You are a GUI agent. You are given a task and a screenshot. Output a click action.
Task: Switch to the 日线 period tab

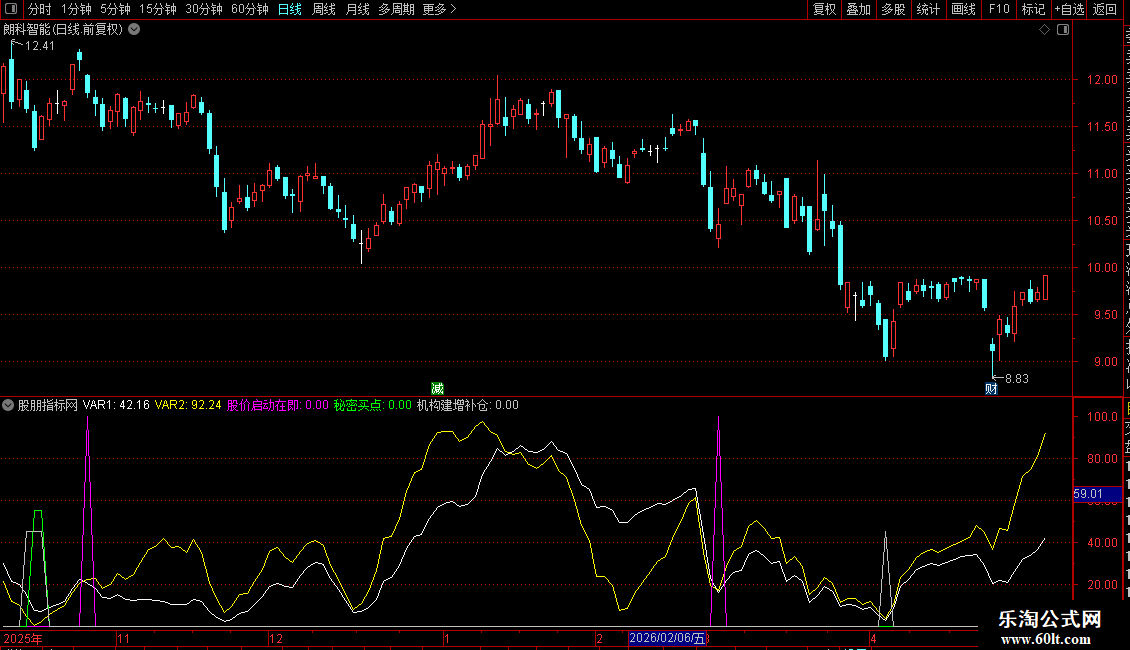click(290, 9)
